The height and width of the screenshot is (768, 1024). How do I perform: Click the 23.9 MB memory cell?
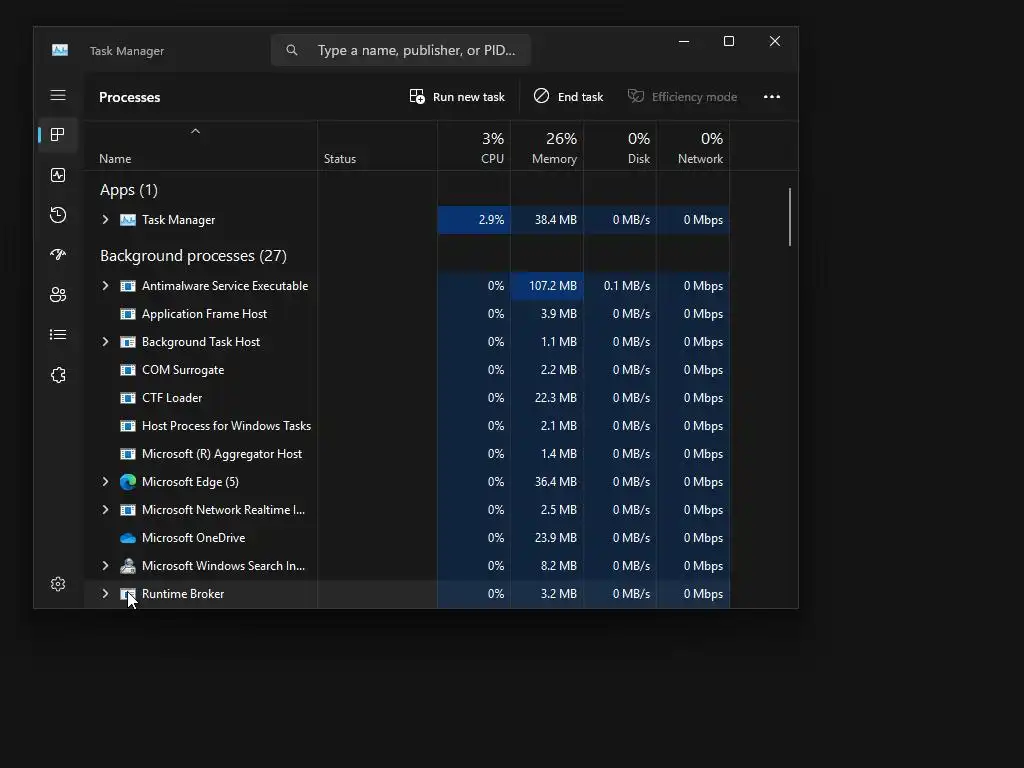[547, 538]
